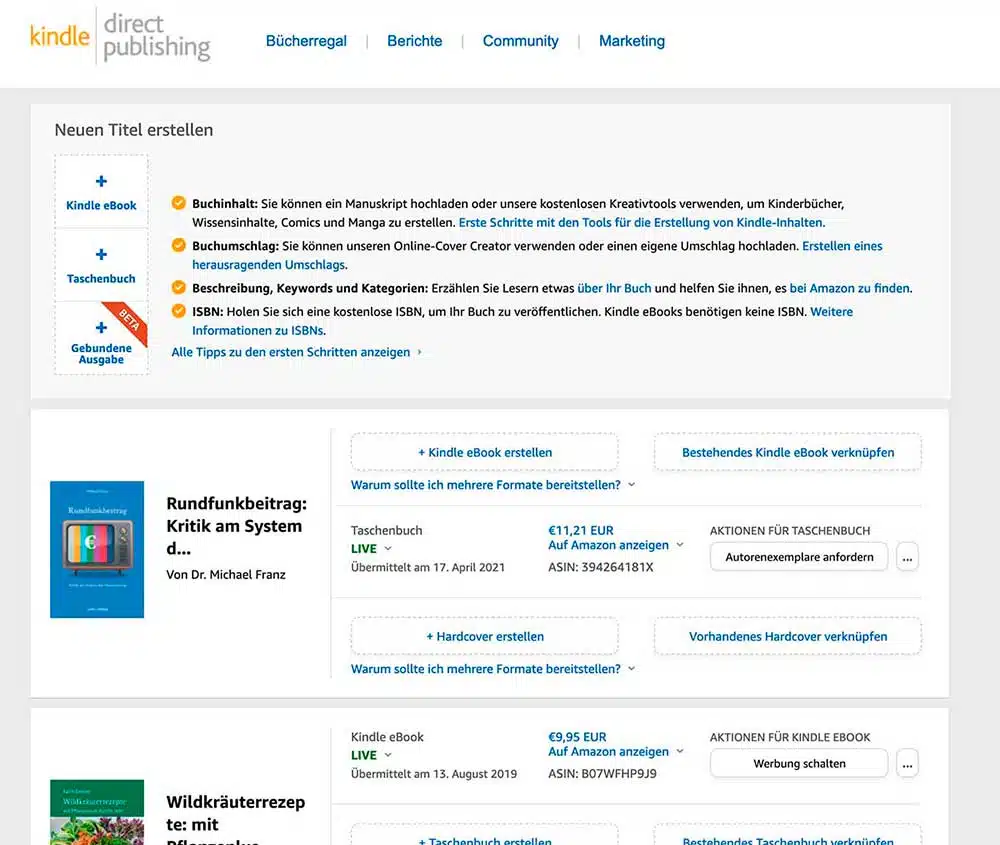Click the orange checkmark beside Beschreibung, Keywords
This screenshot has width=1000, height=845.
(x=179, y=288)
